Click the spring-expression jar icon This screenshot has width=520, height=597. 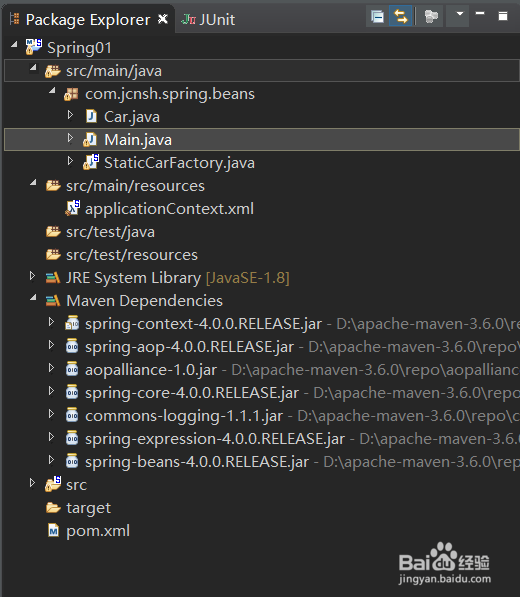tap(72, 438)
